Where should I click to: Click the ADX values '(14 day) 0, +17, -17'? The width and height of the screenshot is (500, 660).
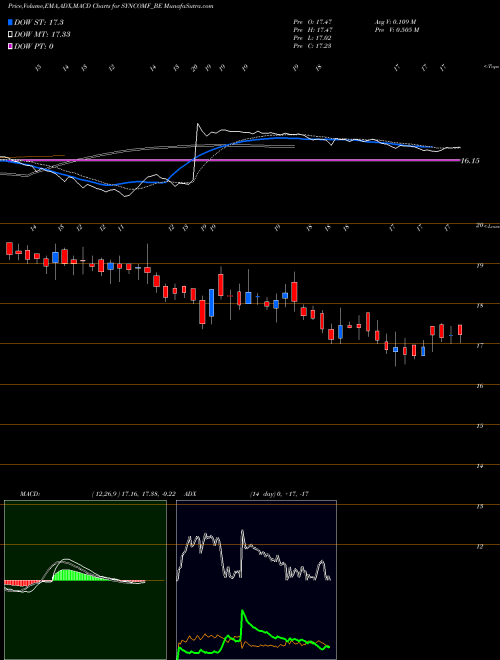pos(279,494)
